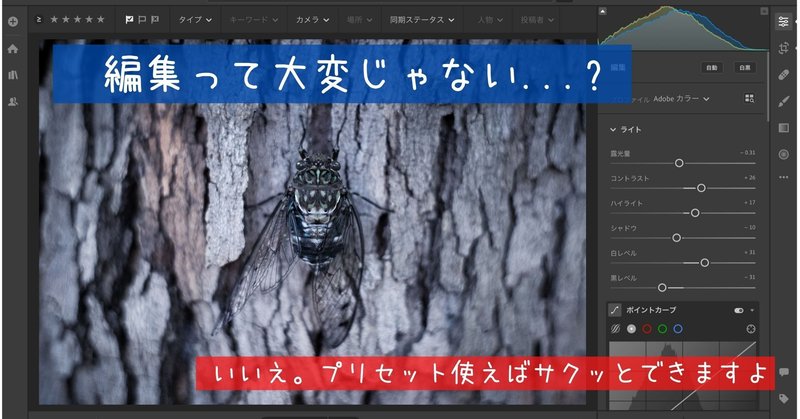Select the Brush tool
800x419 pixels.
pos(784,102)
